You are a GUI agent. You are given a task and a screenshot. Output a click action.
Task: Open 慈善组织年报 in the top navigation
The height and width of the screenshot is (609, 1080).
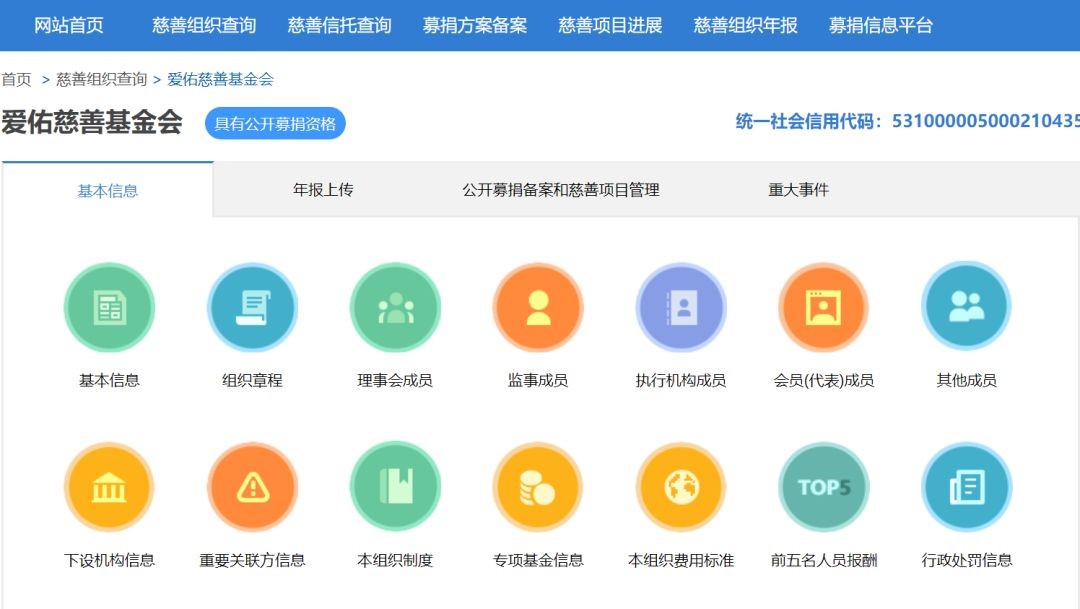(x=745, y=25)
